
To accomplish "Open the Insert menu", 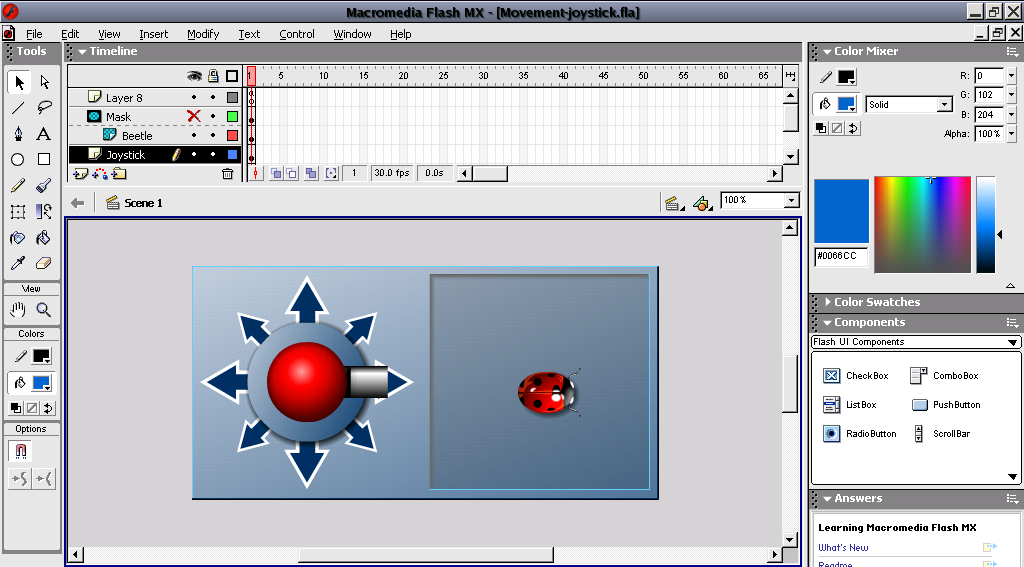I will [153, 34].
